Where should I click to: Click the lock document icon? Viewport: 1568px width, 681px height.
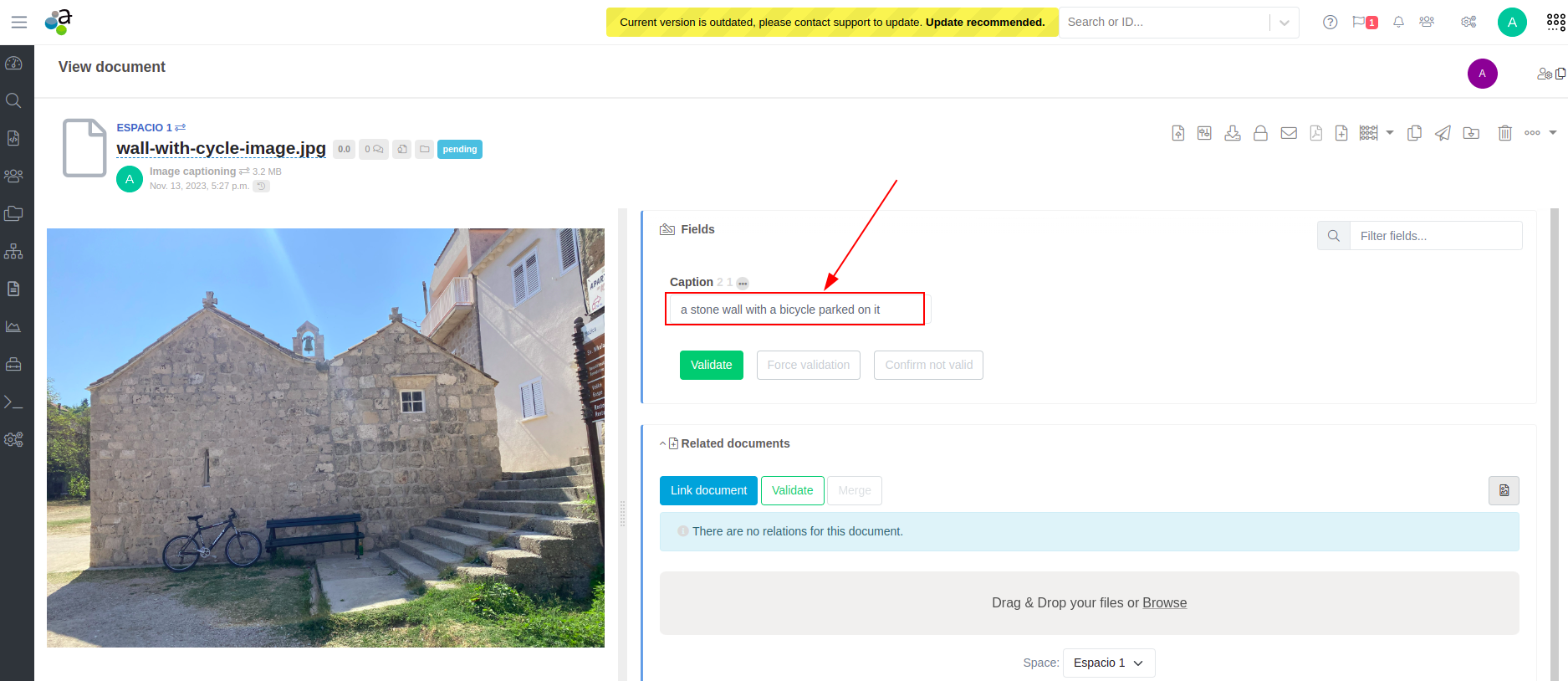coord(1260,133)
